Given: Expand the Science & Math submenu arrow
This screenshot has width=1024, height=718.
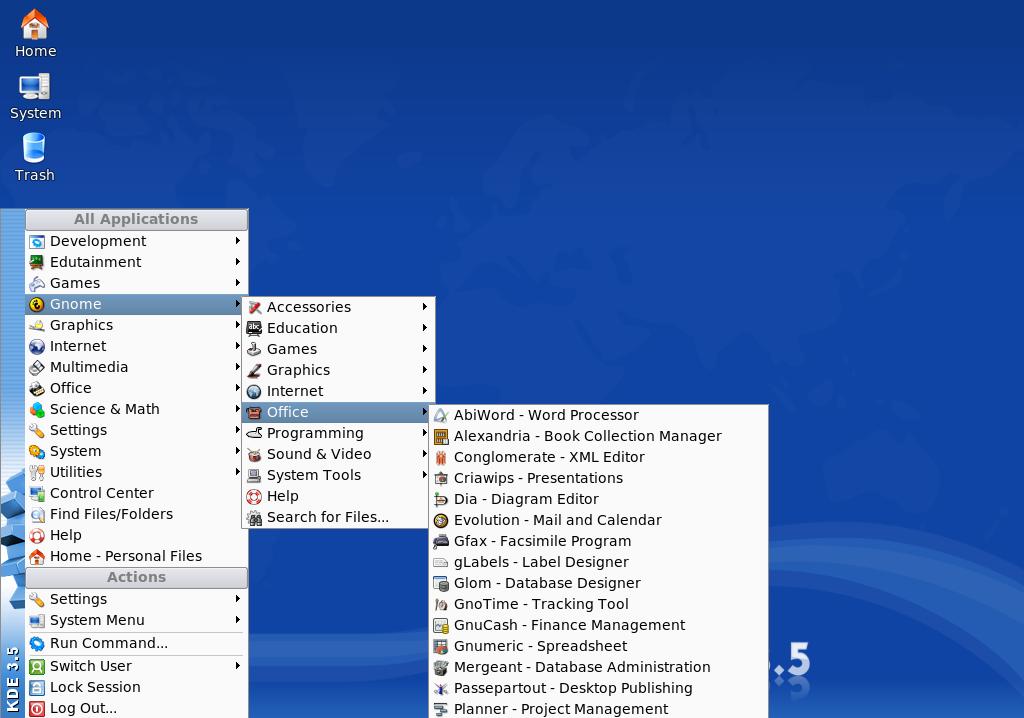Looking at the screenshot, I should (238, 409).
